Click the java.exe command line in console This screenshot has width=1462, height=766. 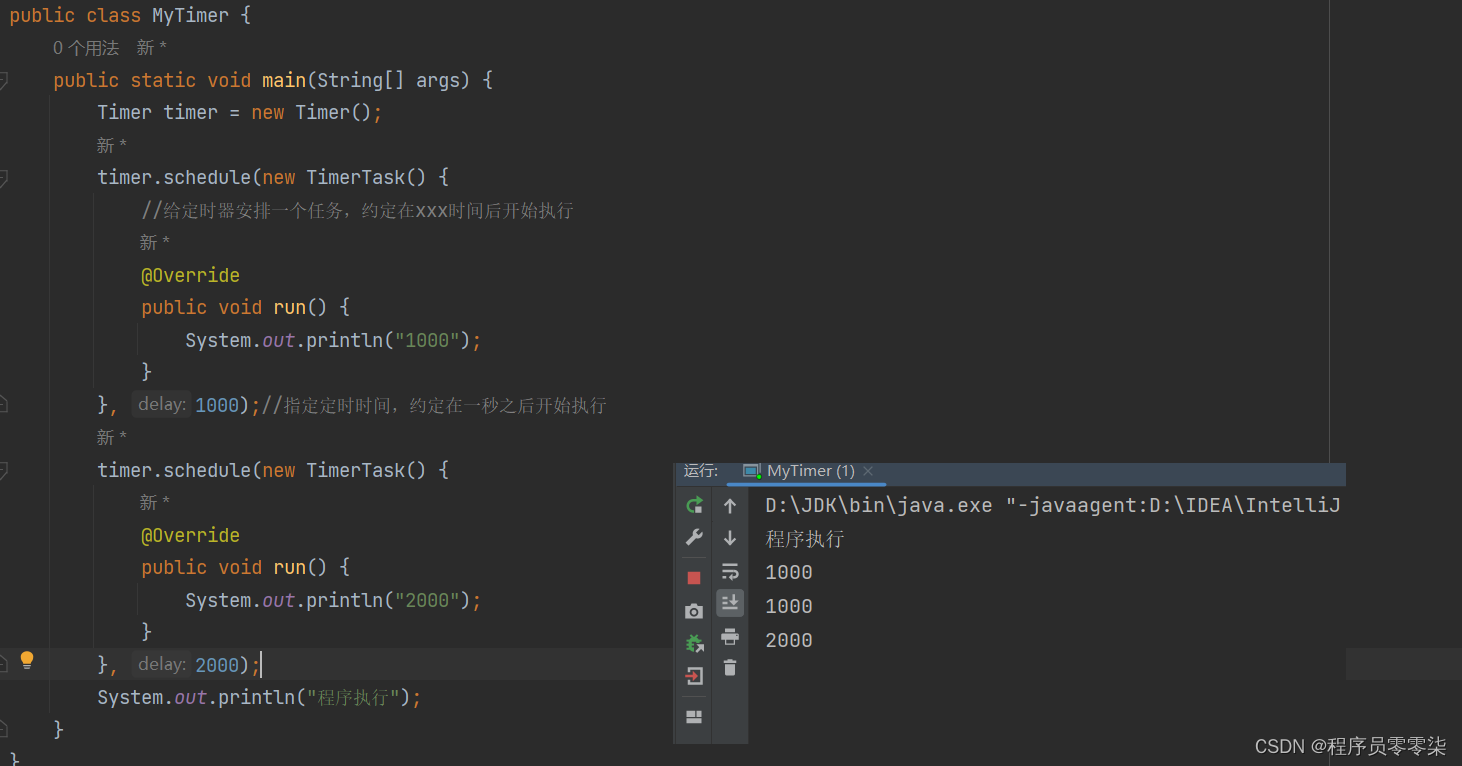(1053, 506)
